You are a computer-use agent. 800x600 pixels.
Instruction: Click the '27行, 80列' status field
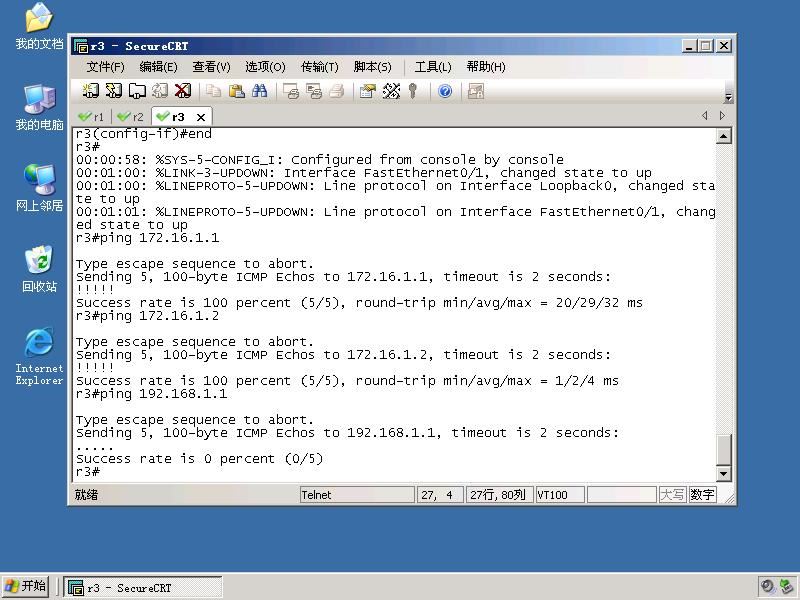click(x=499, y=495)
